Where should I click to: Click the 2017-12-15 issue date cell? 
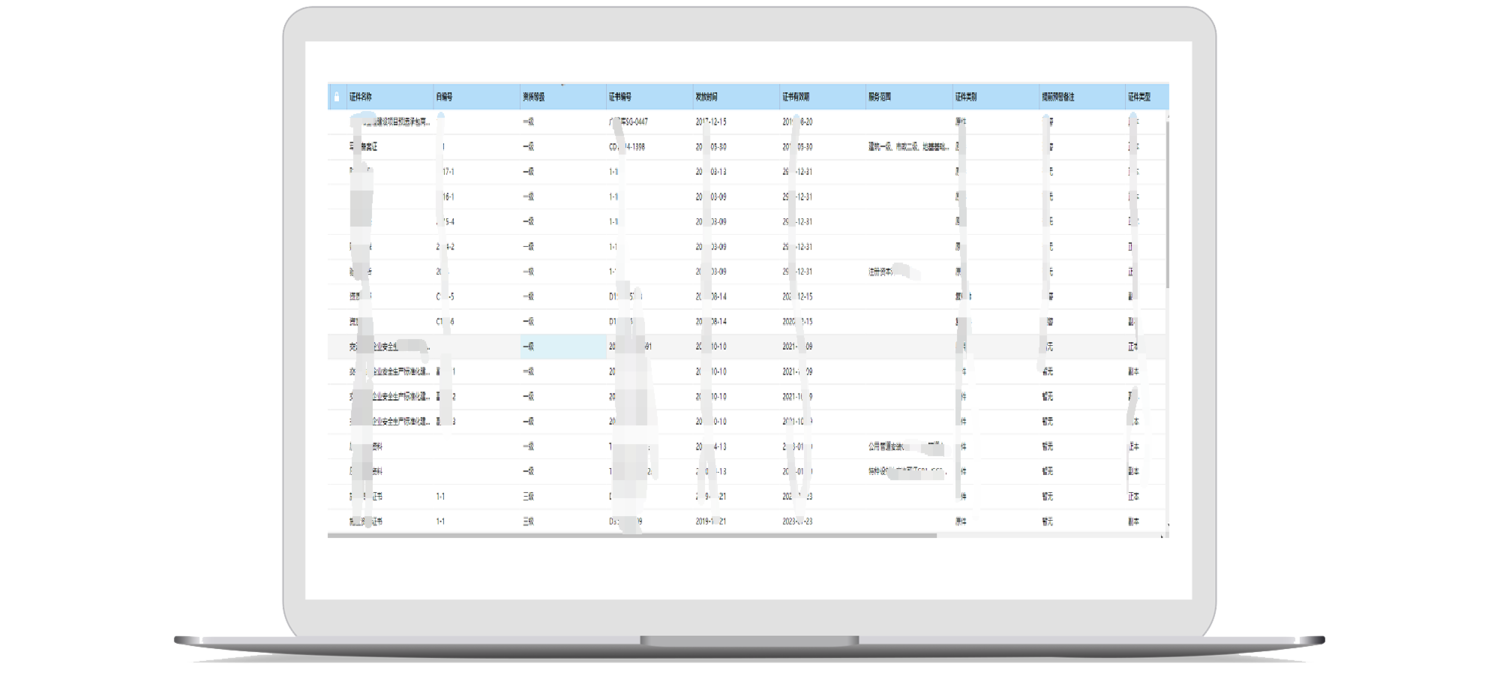tap(711, 122)
